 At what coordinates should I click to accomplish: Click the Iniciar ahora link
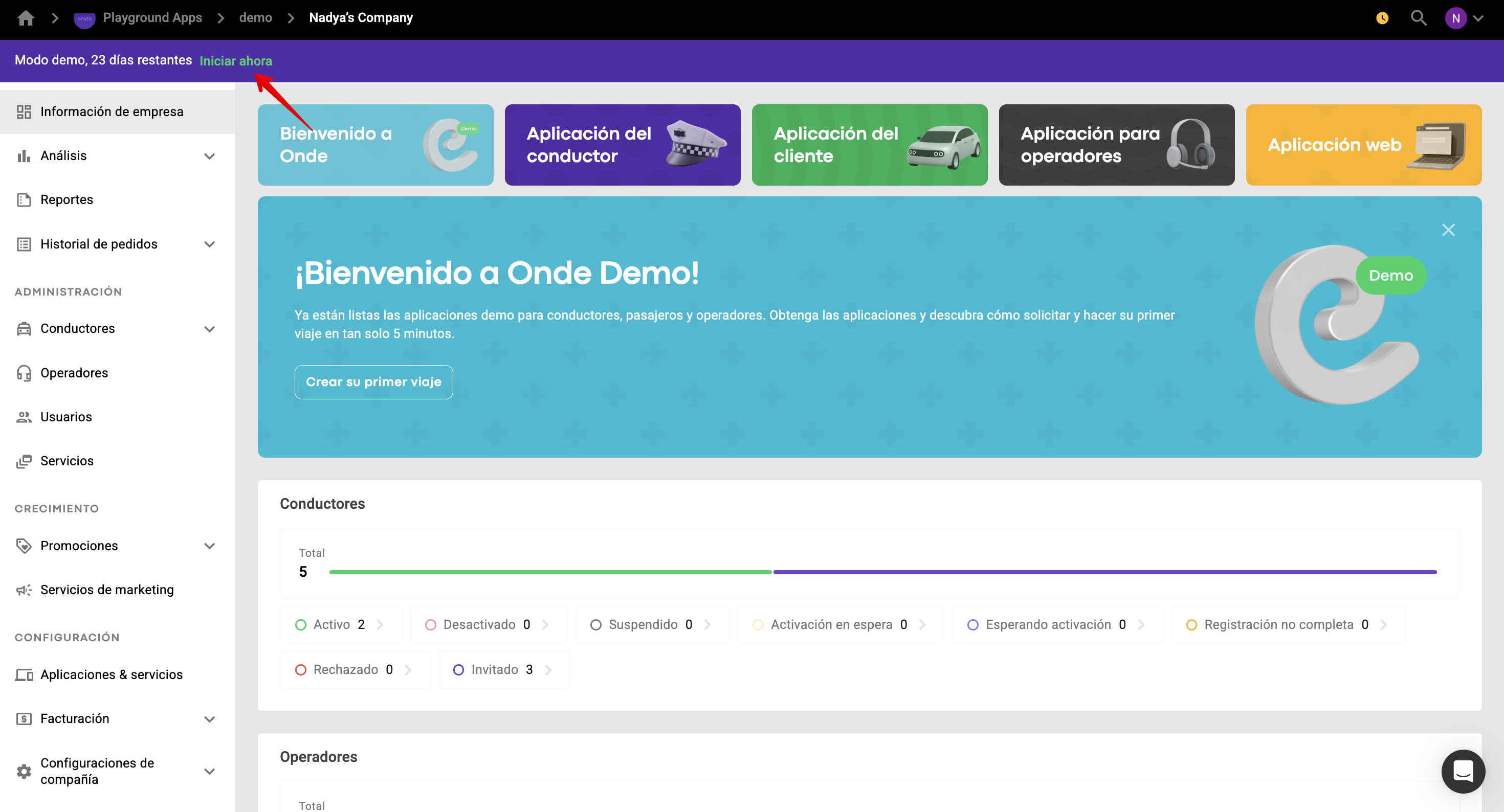click(x=236, y=61)
